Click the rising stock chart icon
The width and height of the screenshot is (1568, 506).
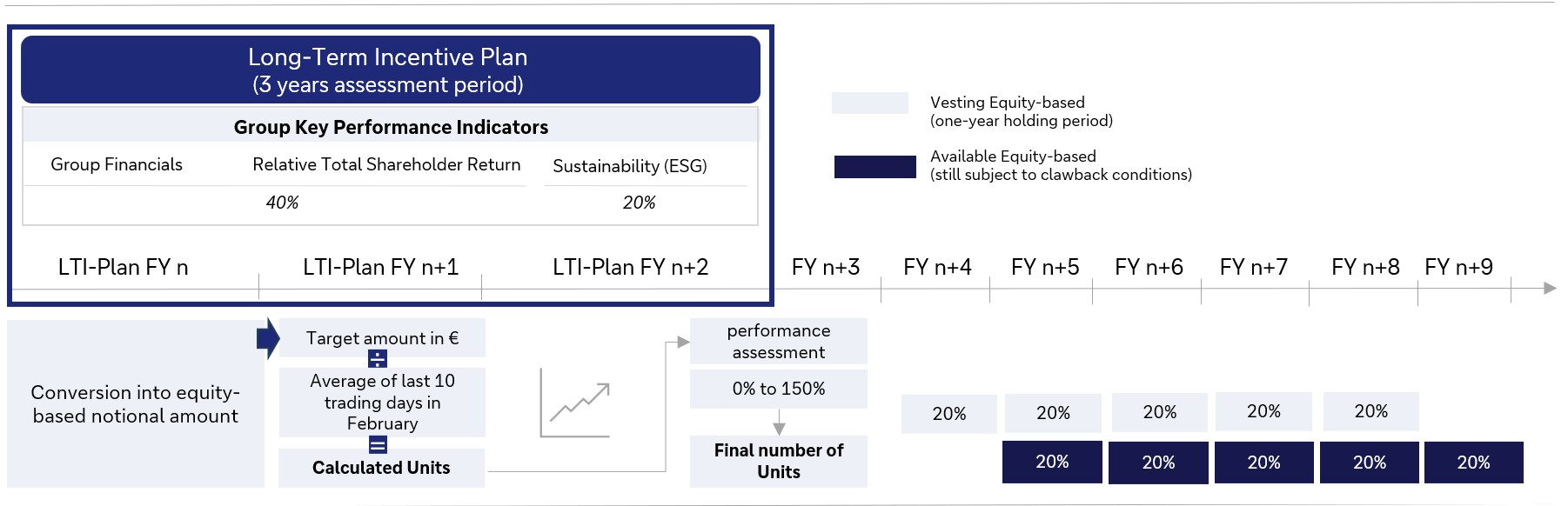pos(575,403)
